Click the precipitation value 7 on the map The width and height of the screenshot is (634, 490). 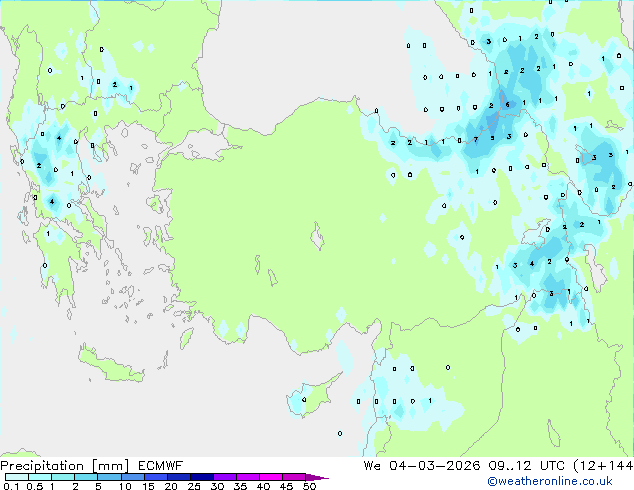click(476, 140)
